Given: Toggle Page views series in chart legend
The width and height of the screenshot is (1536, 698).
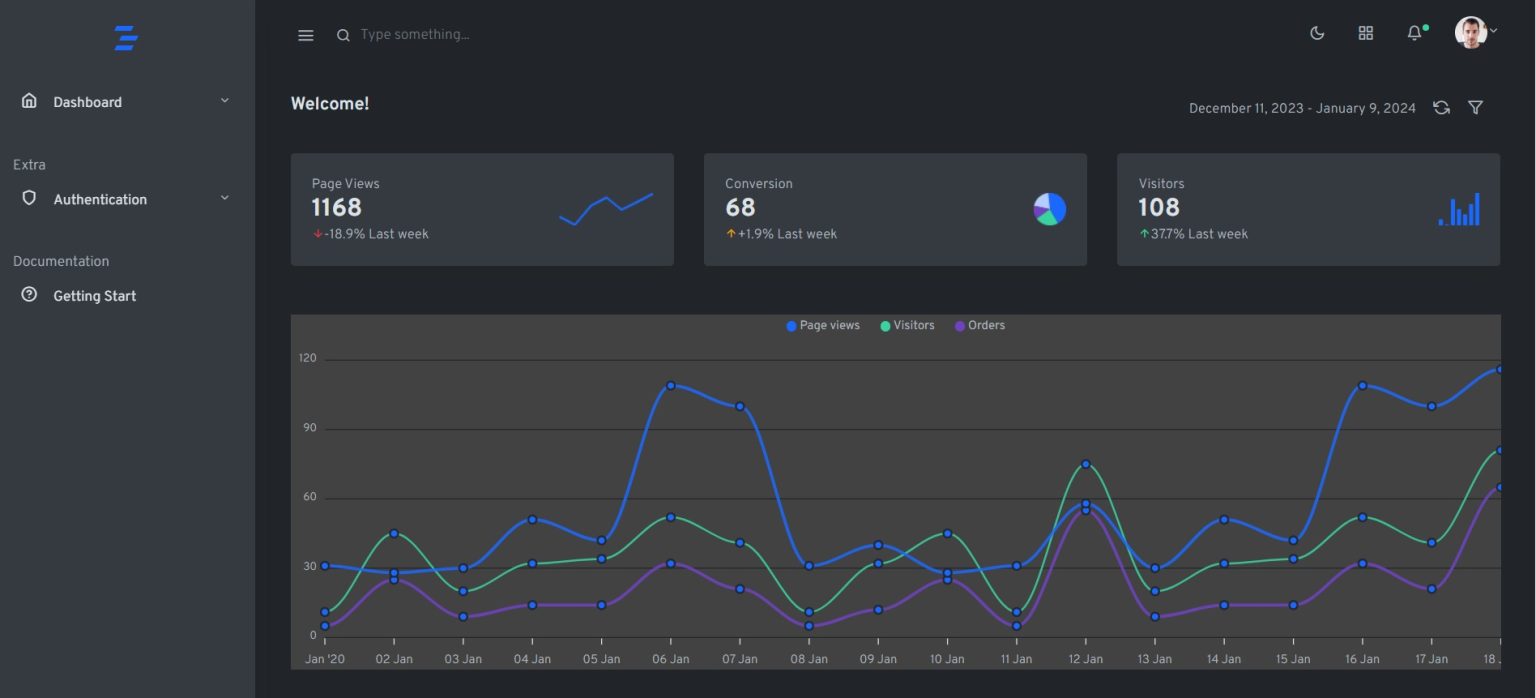Looking at the screenshot, I should pos(823,325).
